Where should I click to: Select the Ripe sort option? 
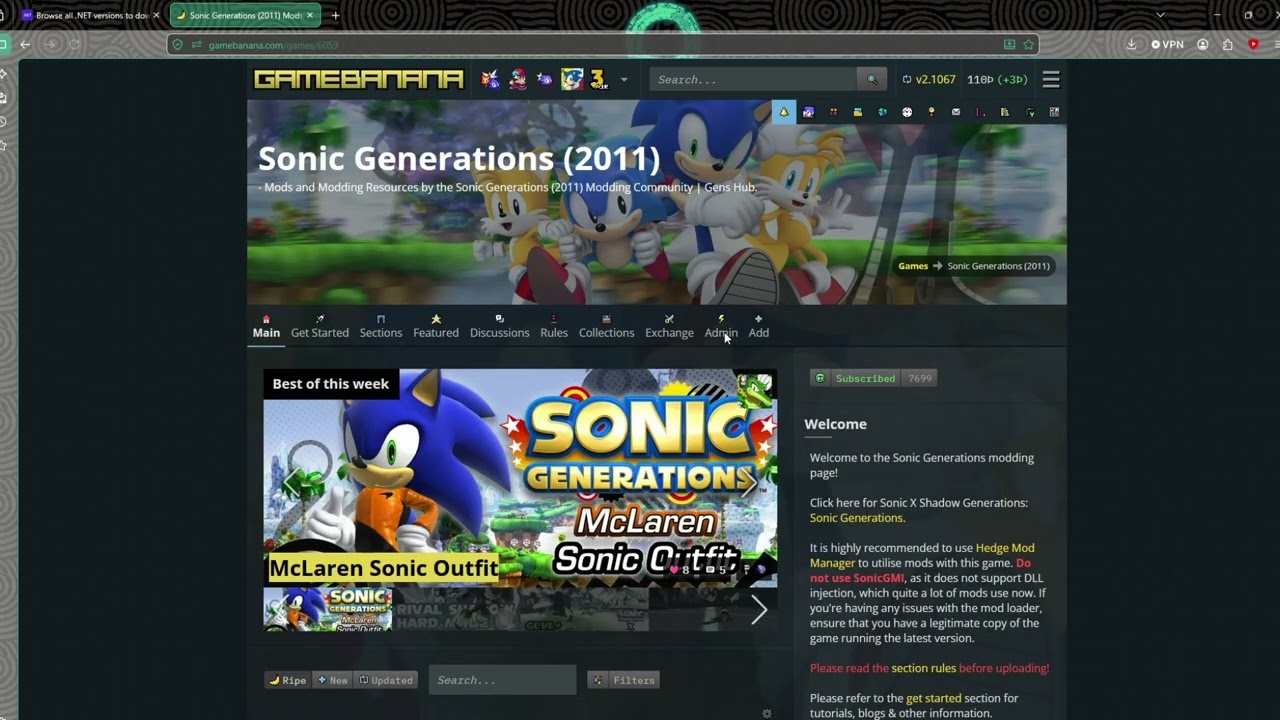tap(288, 680)
